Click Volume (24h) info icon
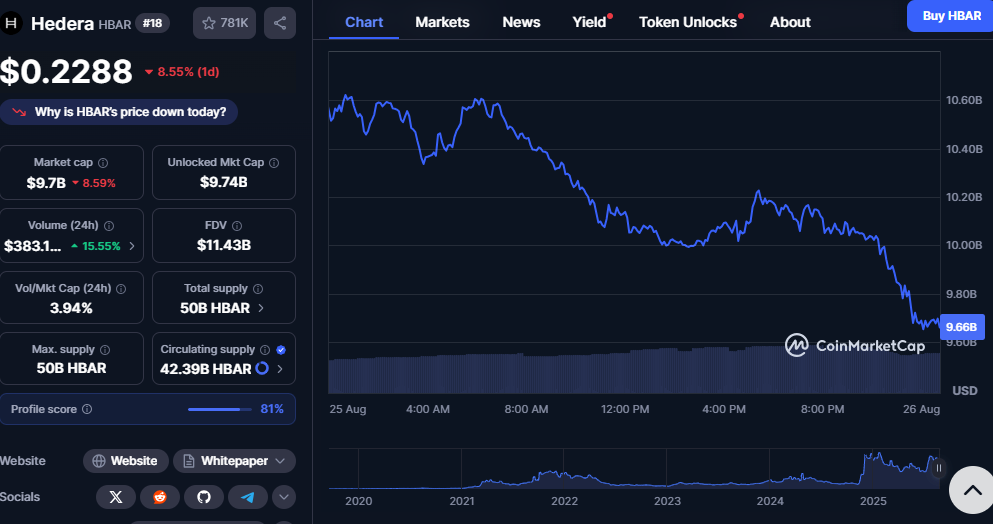The image size is (993, 524). coord(109,226)
